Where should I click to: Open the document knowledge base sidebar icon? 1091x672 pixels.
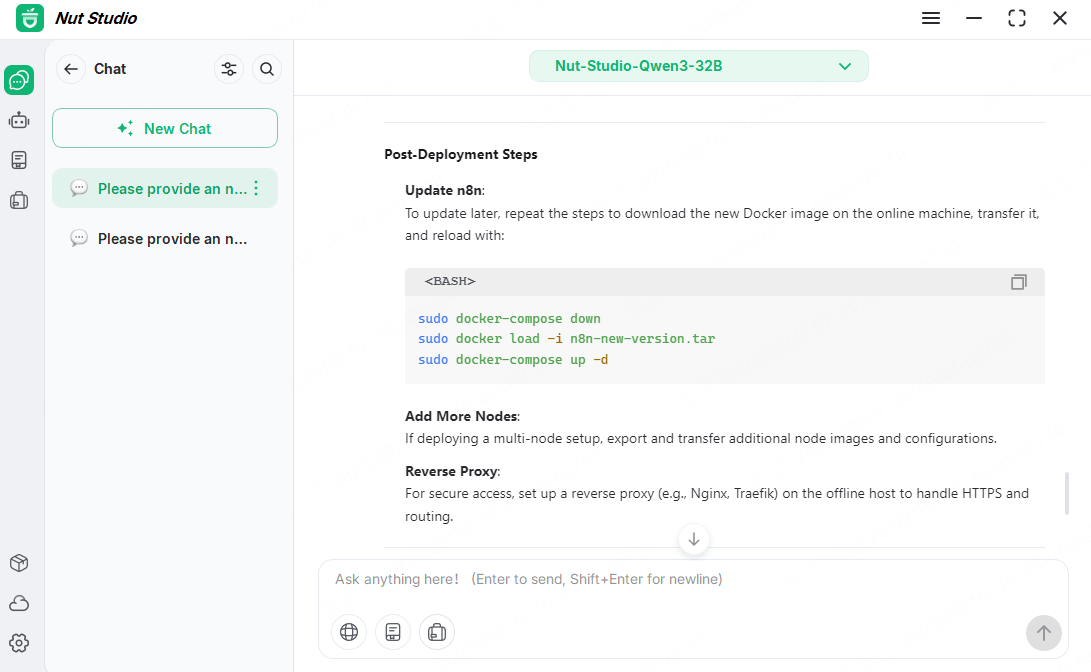click(x=19, y=161)
